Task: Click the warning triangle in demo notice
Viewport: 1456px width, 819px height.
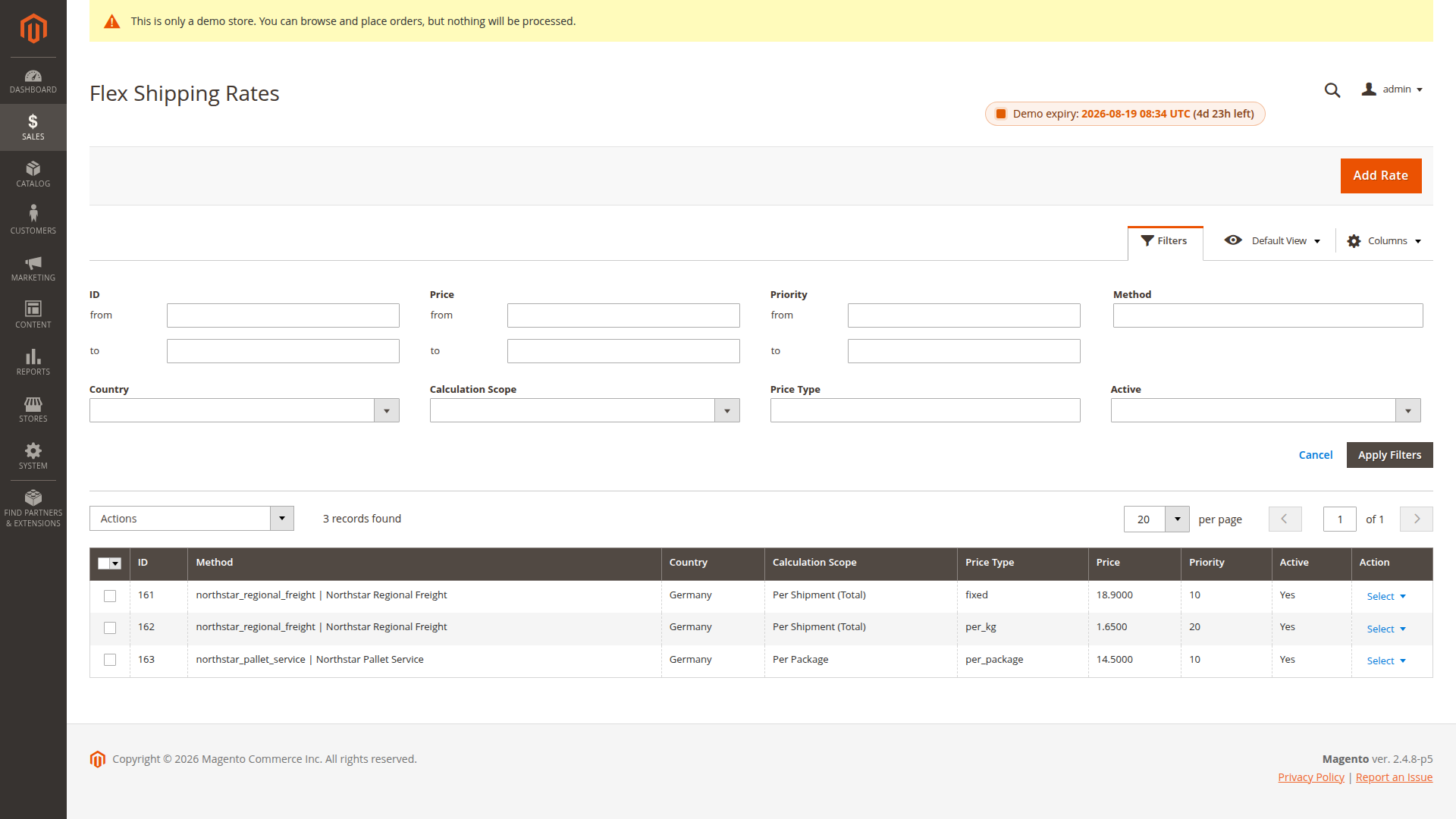Action: [x=112, y=21]
